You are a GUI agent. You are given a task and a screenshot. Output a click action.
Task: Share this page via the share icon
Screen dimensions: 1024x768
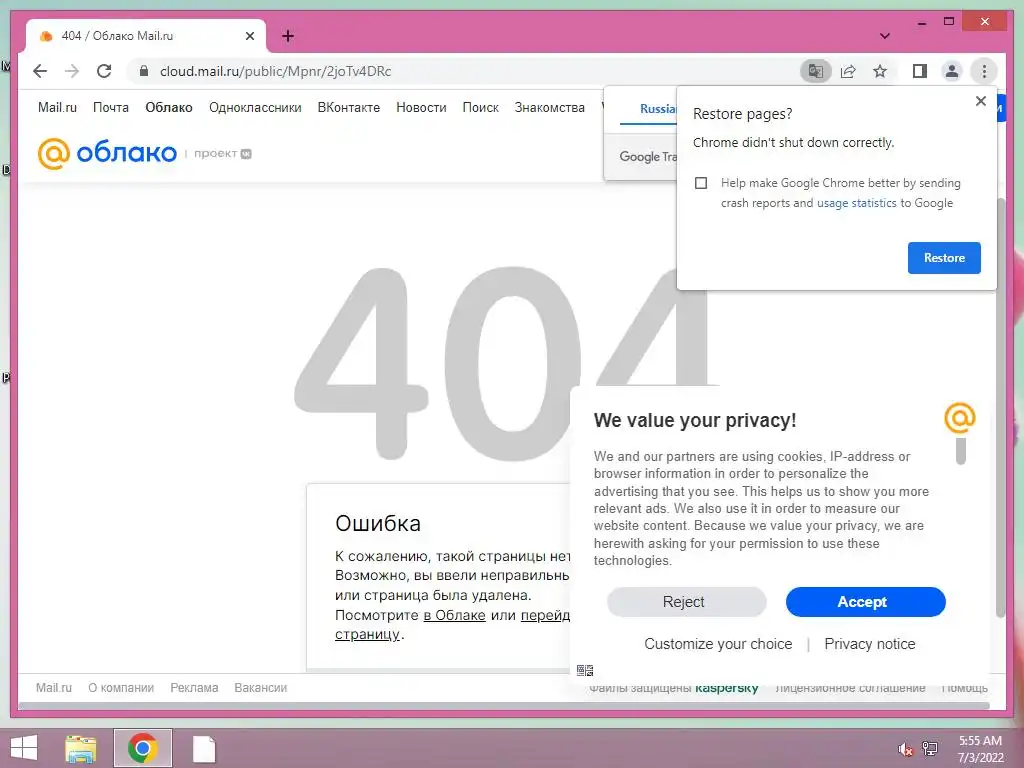tap(848, 71)
